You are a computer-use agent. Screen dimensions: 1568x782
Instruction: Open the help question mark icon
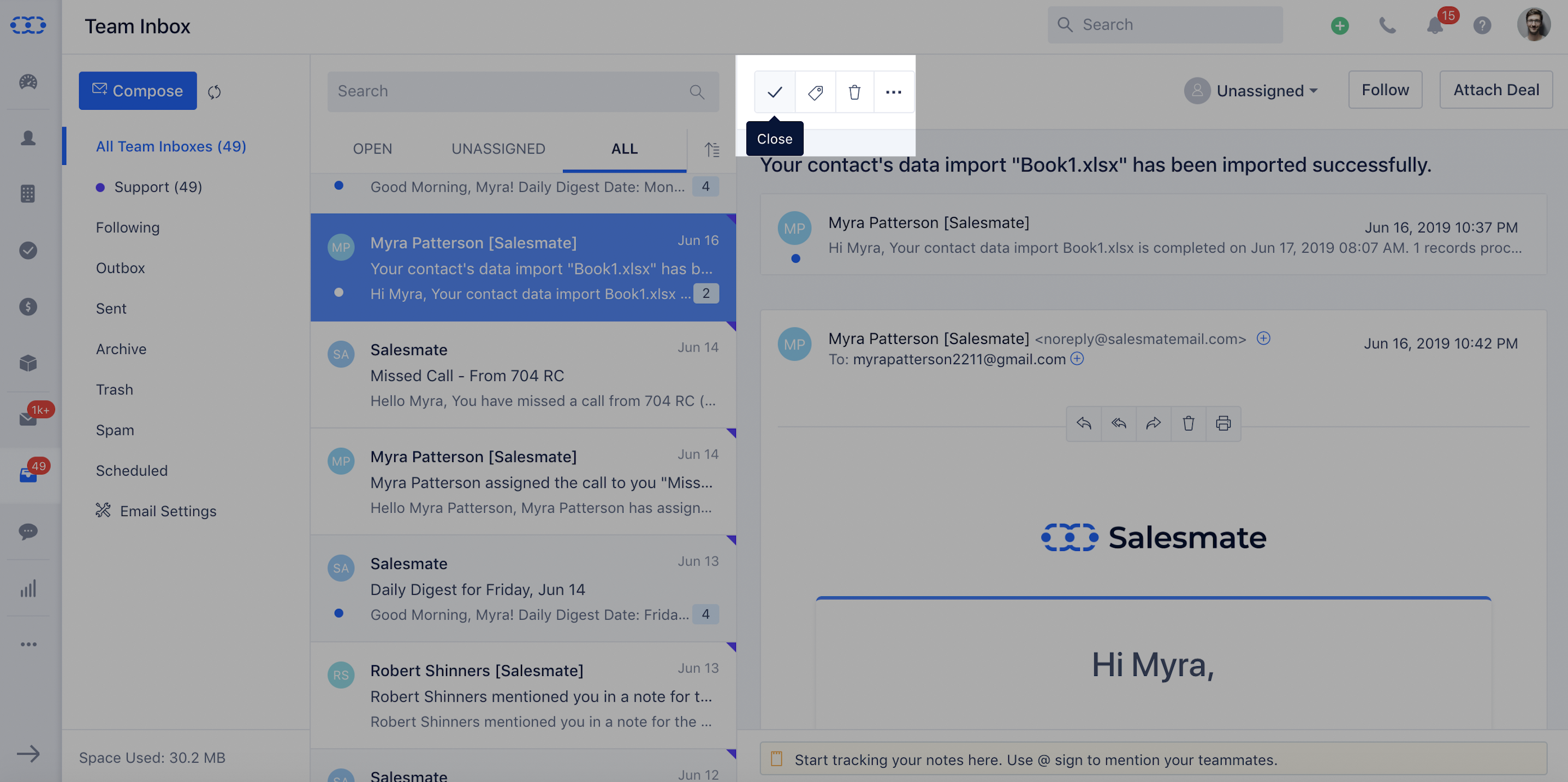(x=1482, y=25)
